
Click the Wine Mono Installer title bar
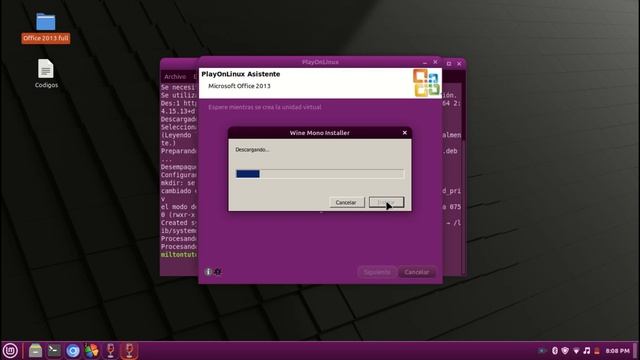(x=320, y=133)
